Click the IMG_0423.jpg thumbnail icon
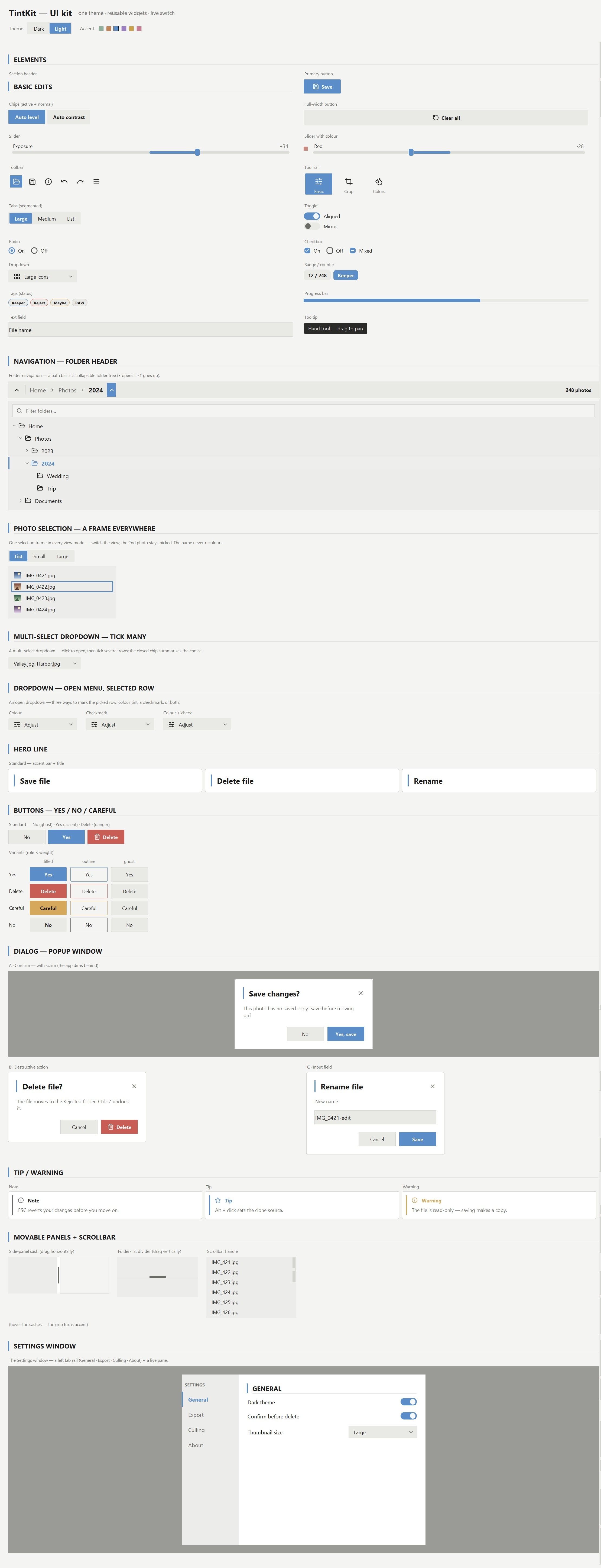Viewport: 601px width, 1568px height. point(18,598)
